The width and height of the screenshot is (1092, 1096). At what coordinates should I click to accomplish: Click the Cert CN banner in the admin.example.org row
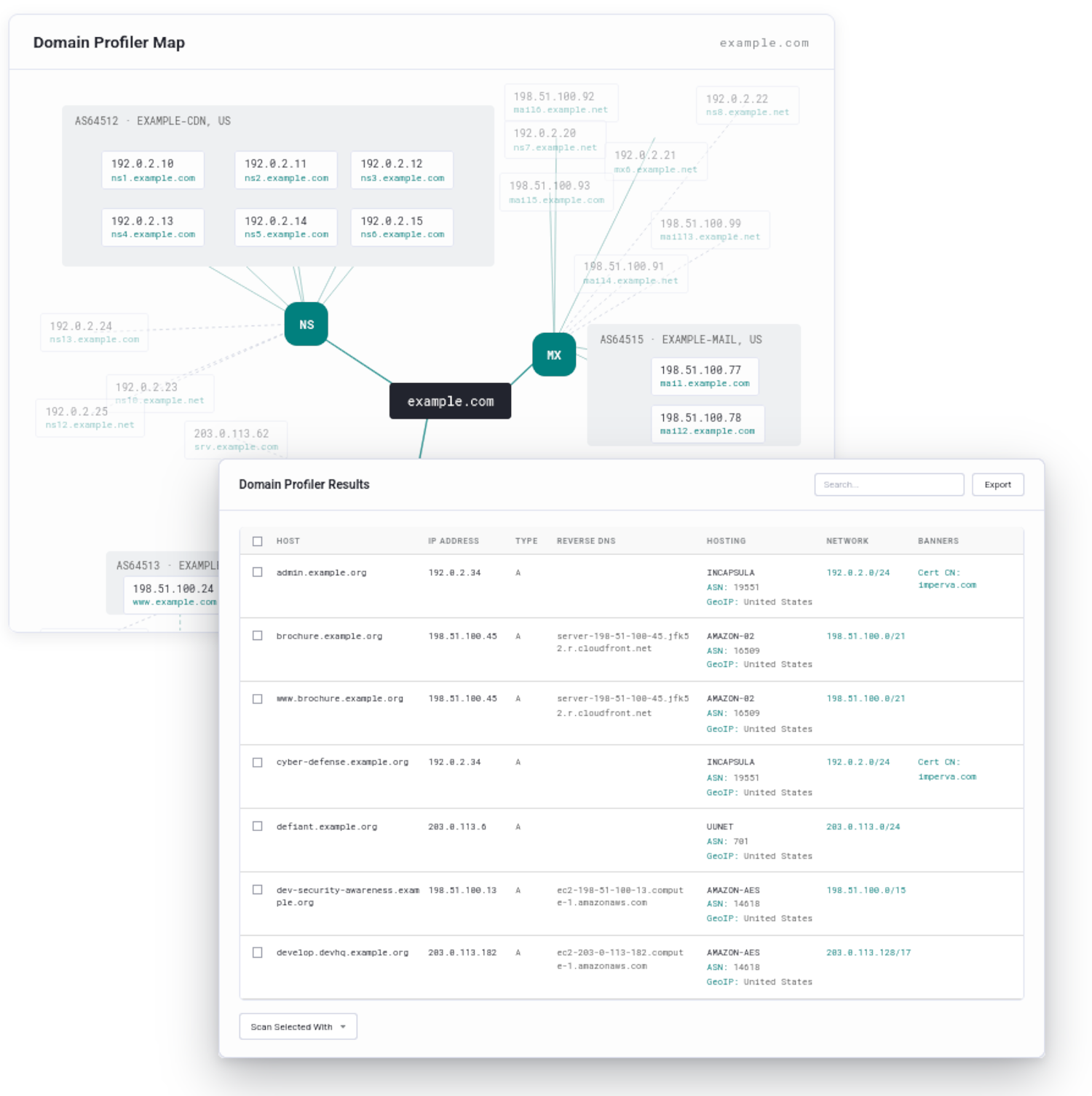(947, 579)
